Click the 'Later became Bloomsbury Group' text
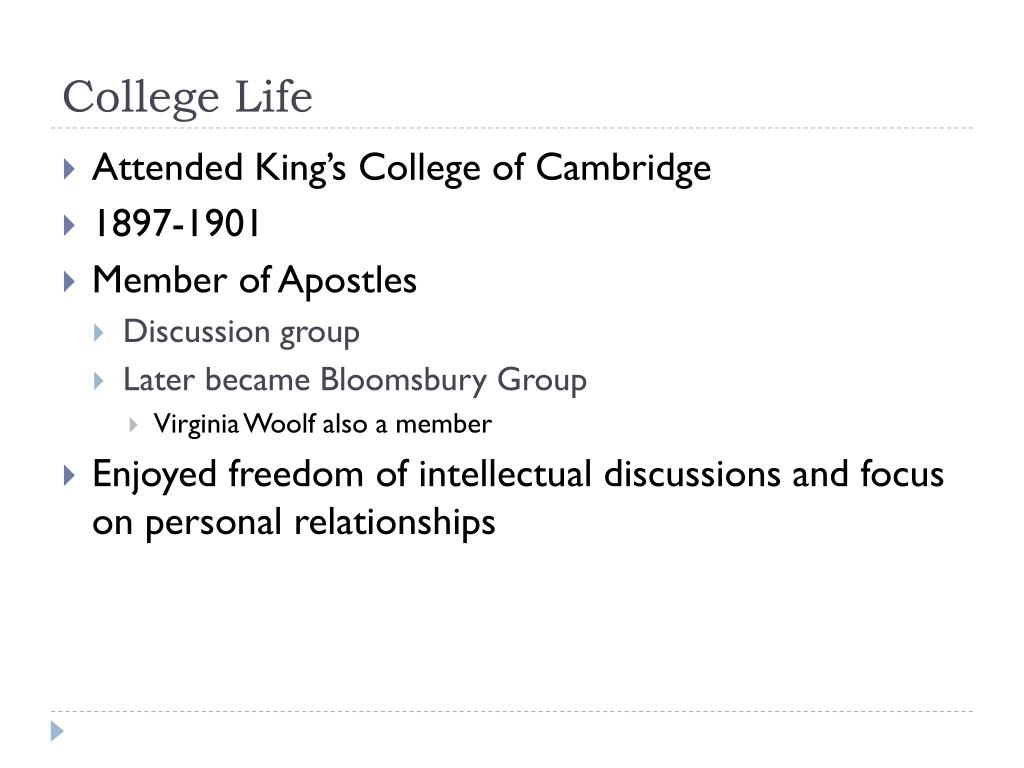1024x768 pixels. point(355,380)
